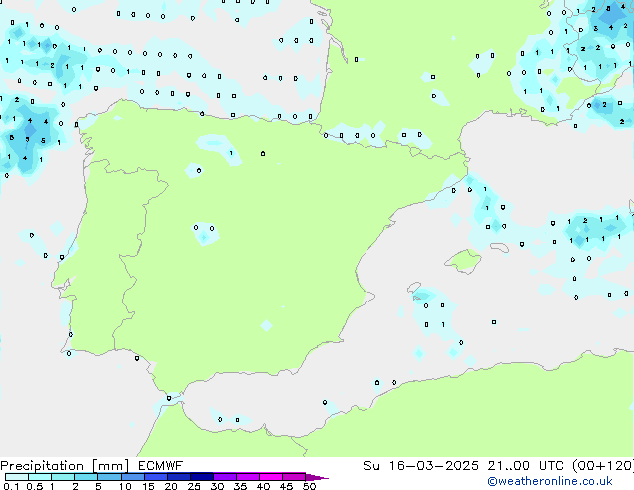
Task: Click the 'ECMWF' model label
Action: pyautogui.click(x=161, y=466)
